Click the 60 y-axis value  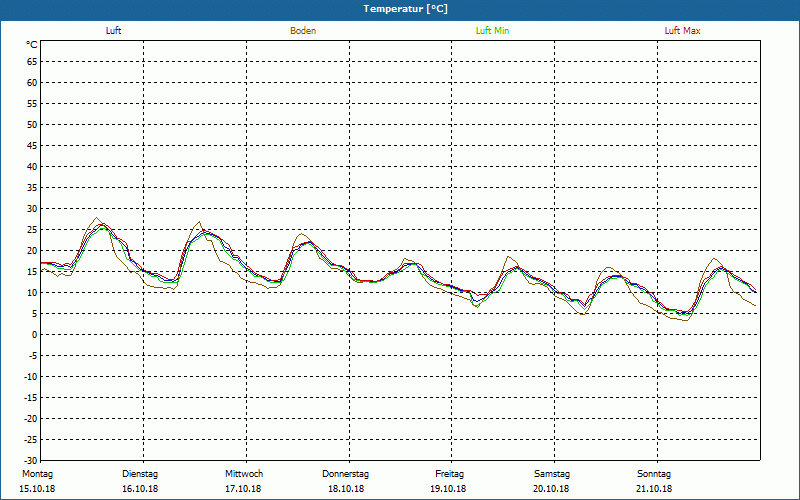tap(32, 83)
